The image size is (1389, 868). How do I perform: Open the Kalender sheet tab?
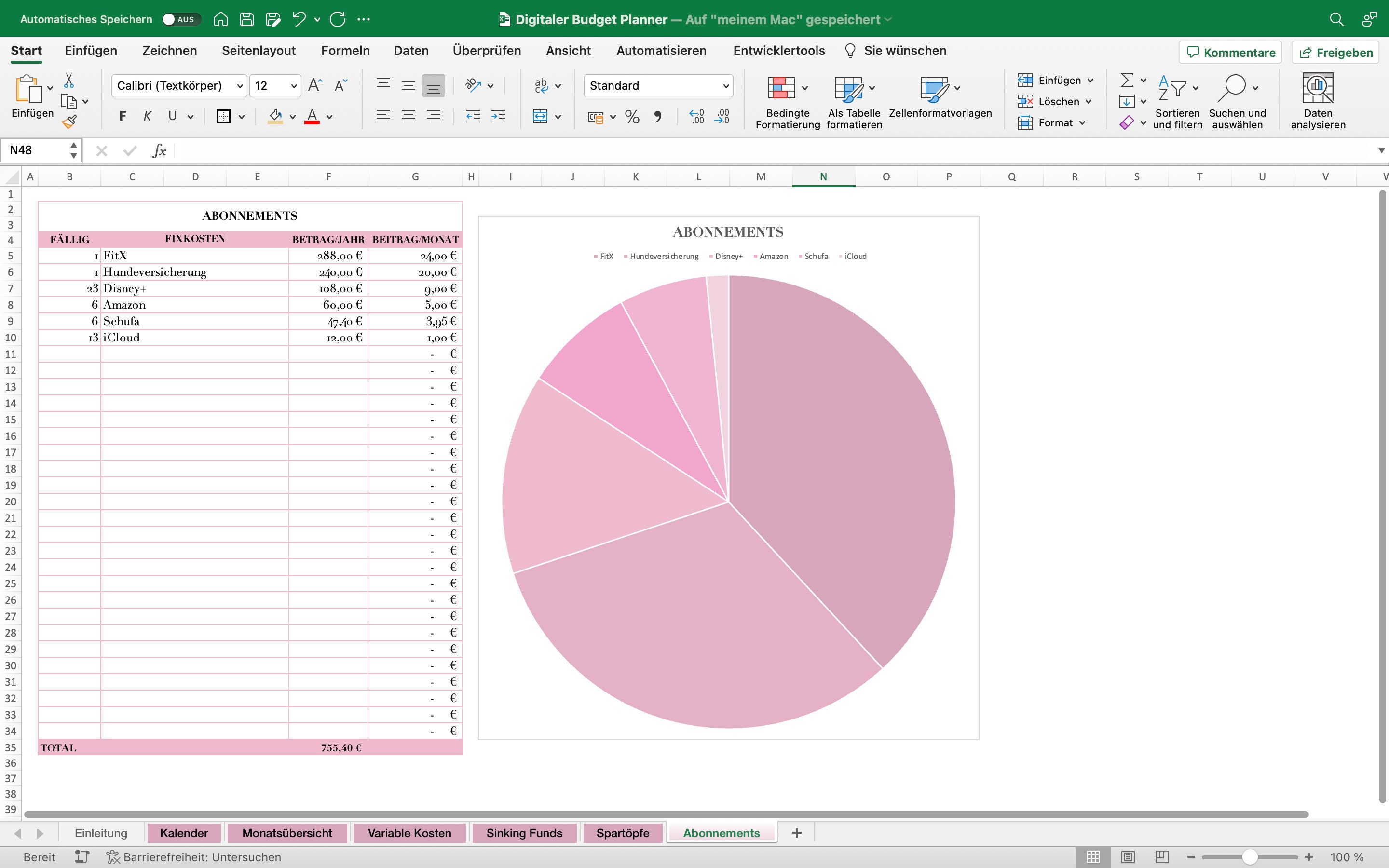tap(184, 832)
